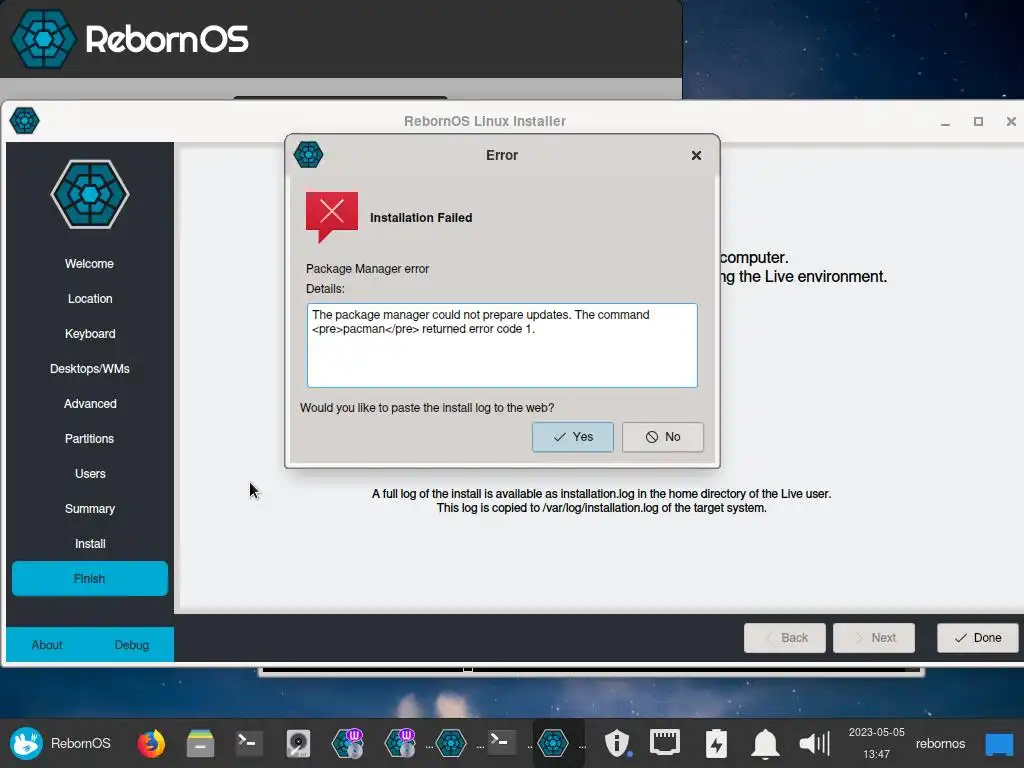Click No in the Error dialog
Viewport: 1024px width, 768px height.
pos(662,437)
